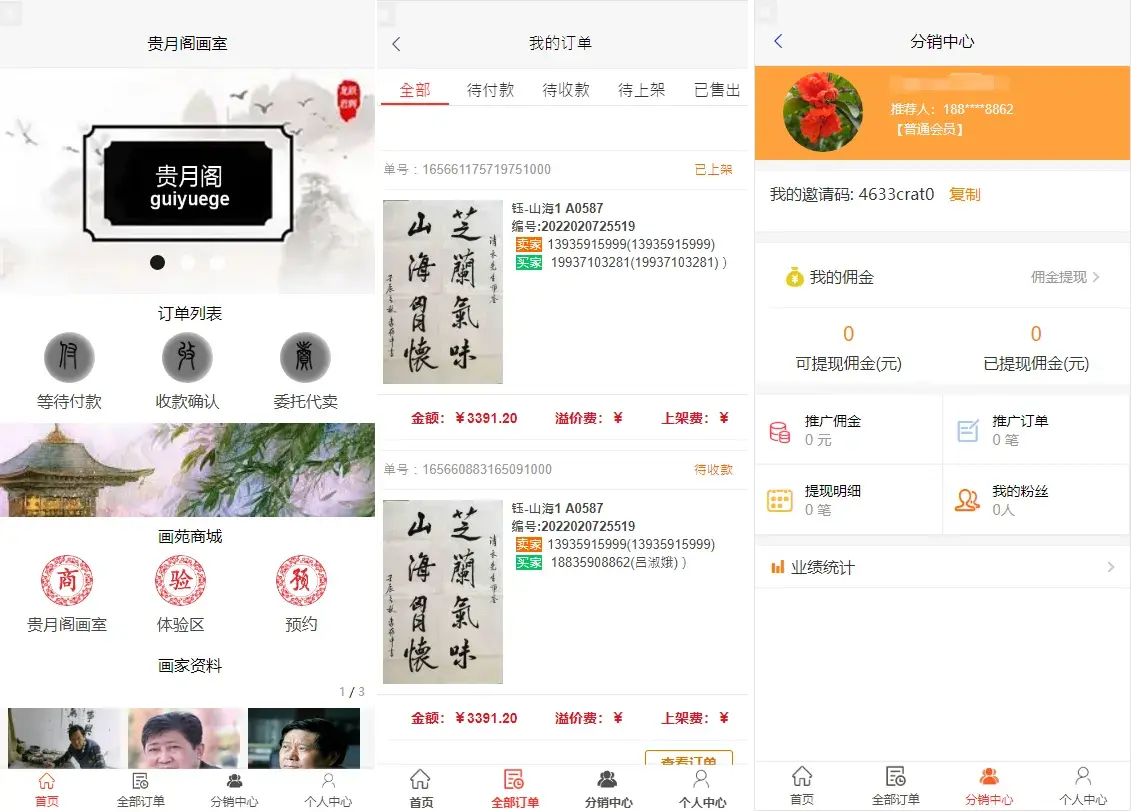This screenshot has height=812, width=1131.
Task: Tap 个人中心 in 分销中心 screen bottom bar
Action: (1083, 787)
